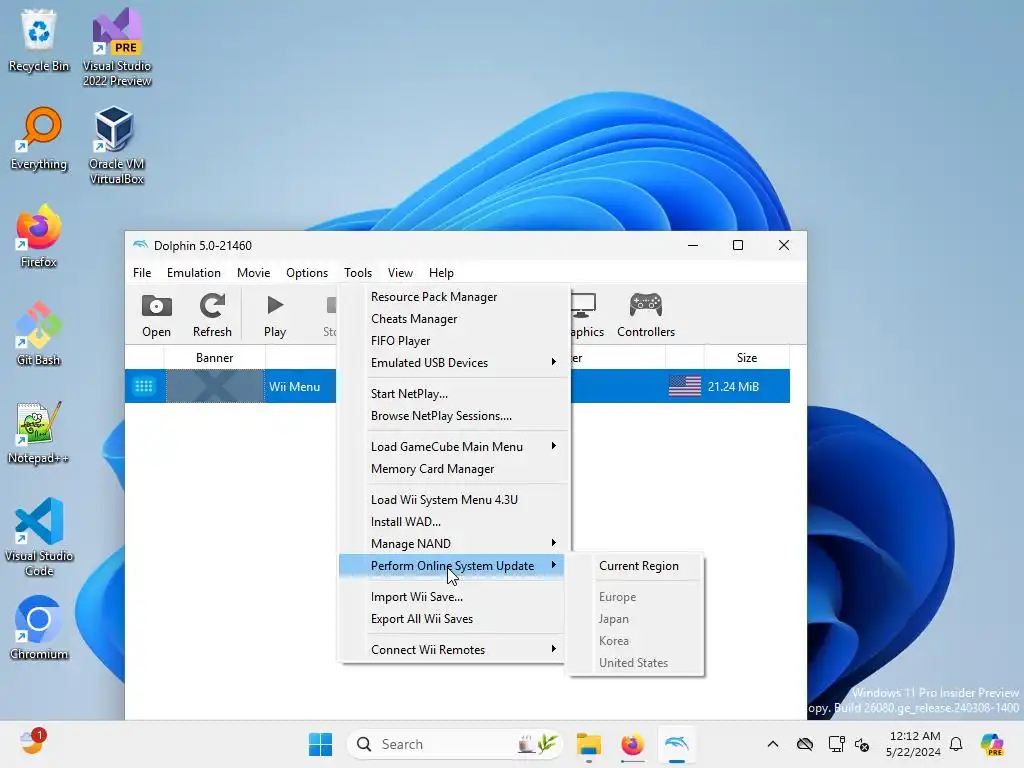The height and width of the screenshot is (768, 1024).
Task: Open the Emulation menu
Action: pyautogui.click(x=193, y=272)
